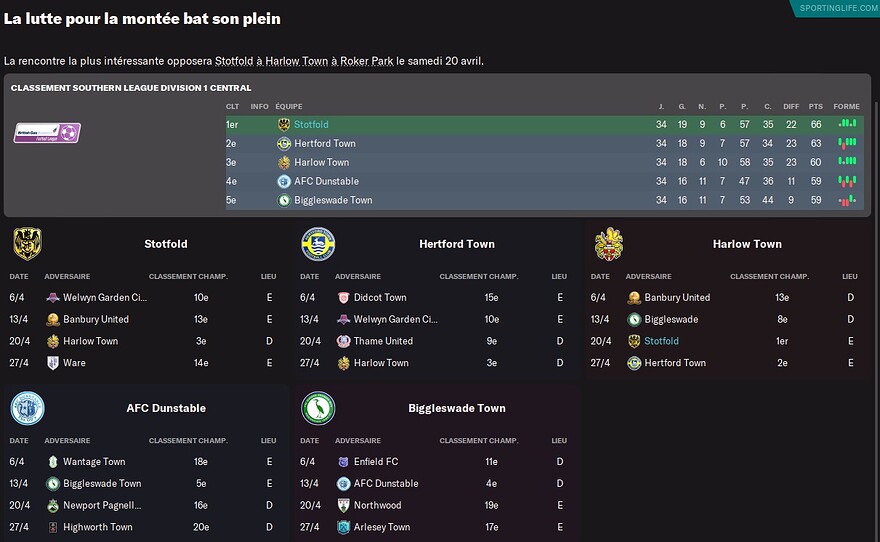Click the Didcot Town badge in Hertford's fixtures
This screenshot has height=542, width=880.
click(343, 298)
